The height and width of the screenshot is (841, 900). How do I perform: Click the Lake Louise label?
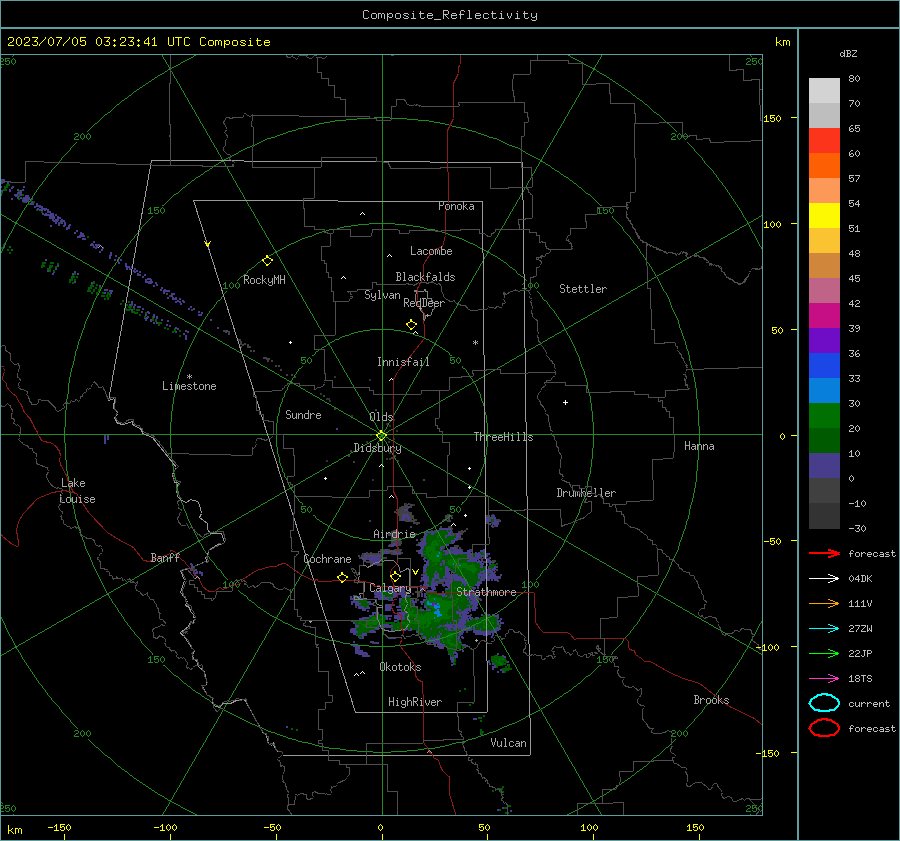click(77, 491)
